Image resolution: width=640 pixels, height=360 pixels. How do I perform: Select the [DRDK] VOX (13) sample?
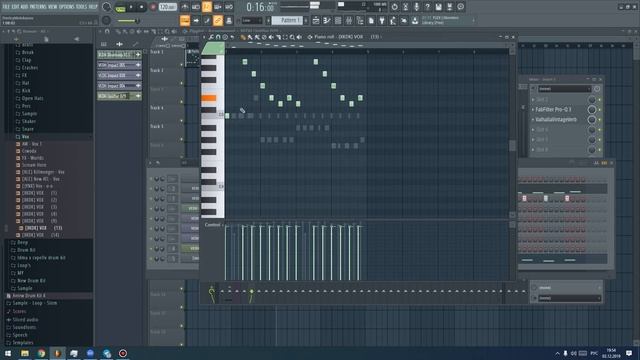[x=43, y=228]
